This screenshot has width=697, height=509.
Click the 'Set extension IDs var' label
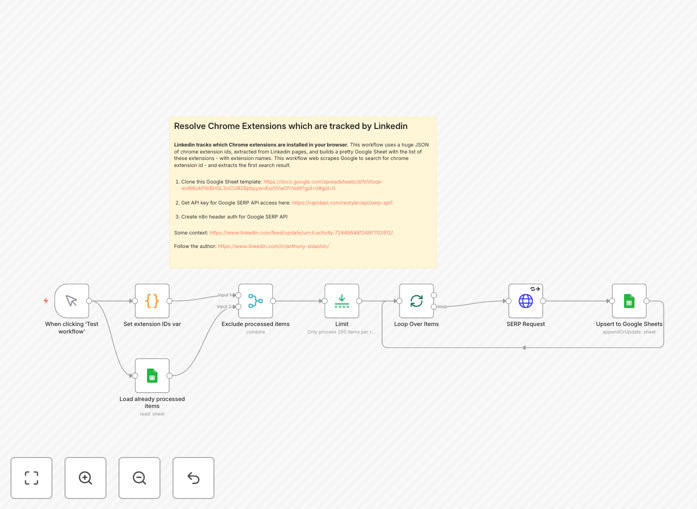(152, 324)
